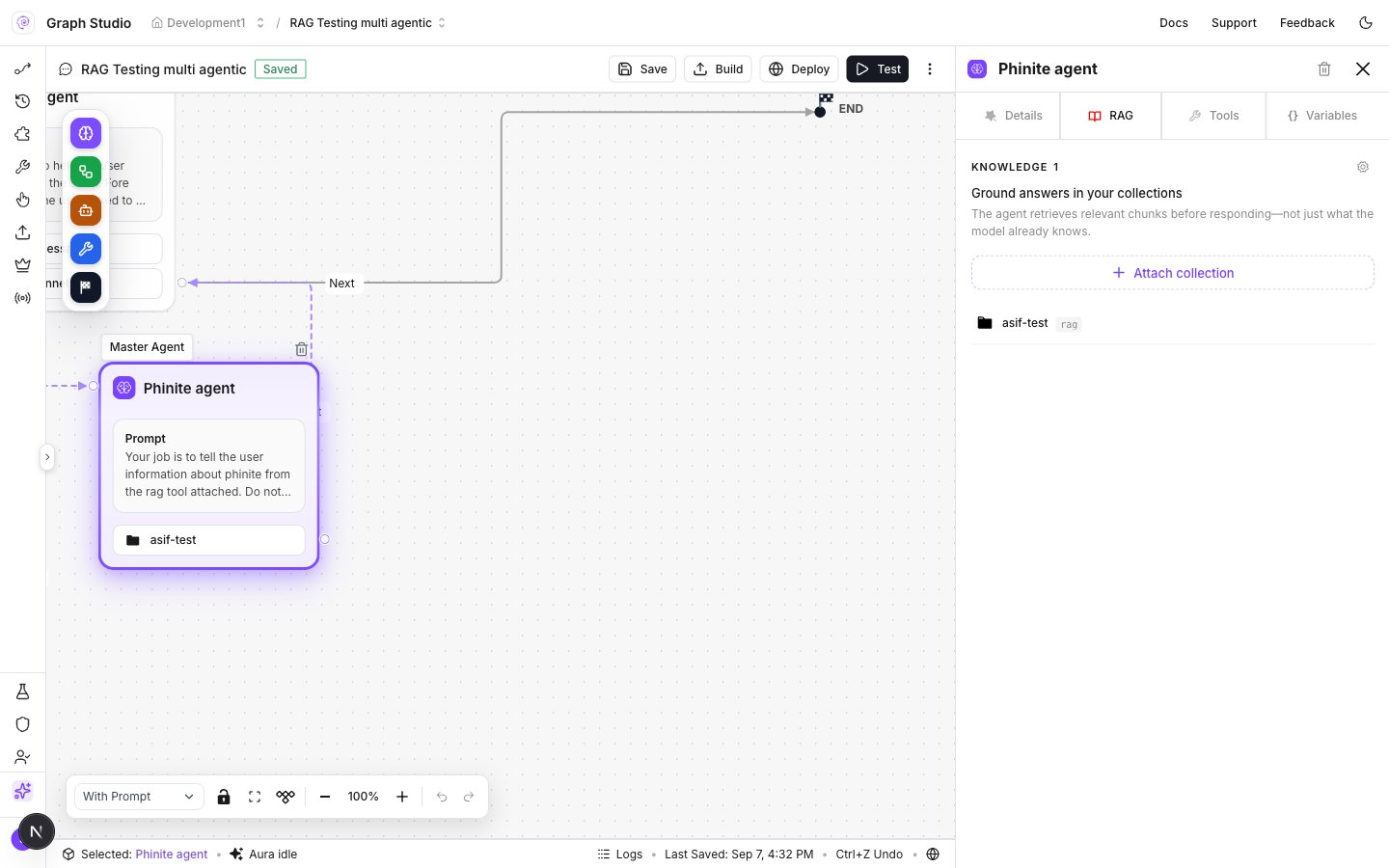Click Attach collection button
1389x868 pixels.
[x=1173, y=273]
